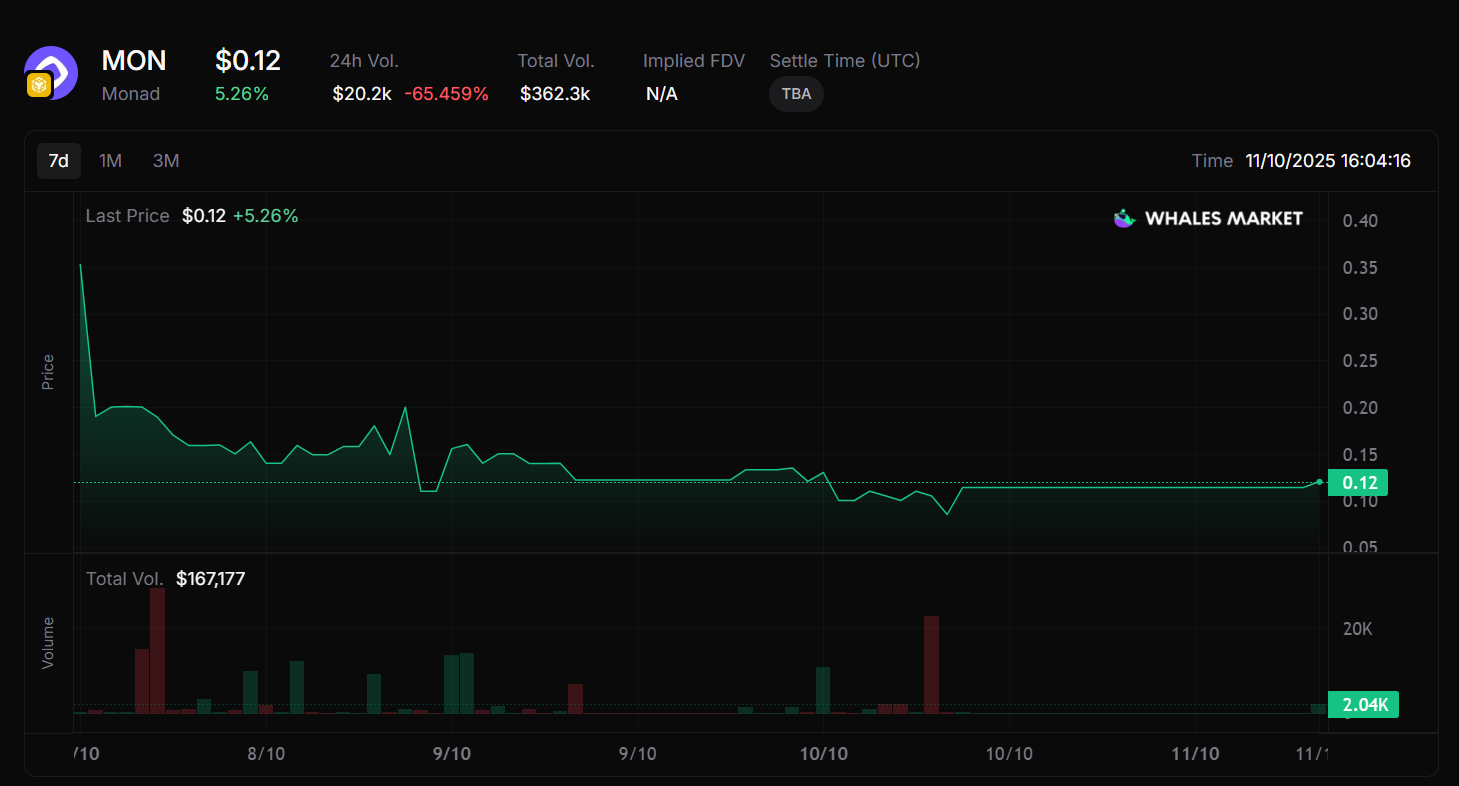
Task: Select the 7d timeframe tab
Action: coord(59,161)
